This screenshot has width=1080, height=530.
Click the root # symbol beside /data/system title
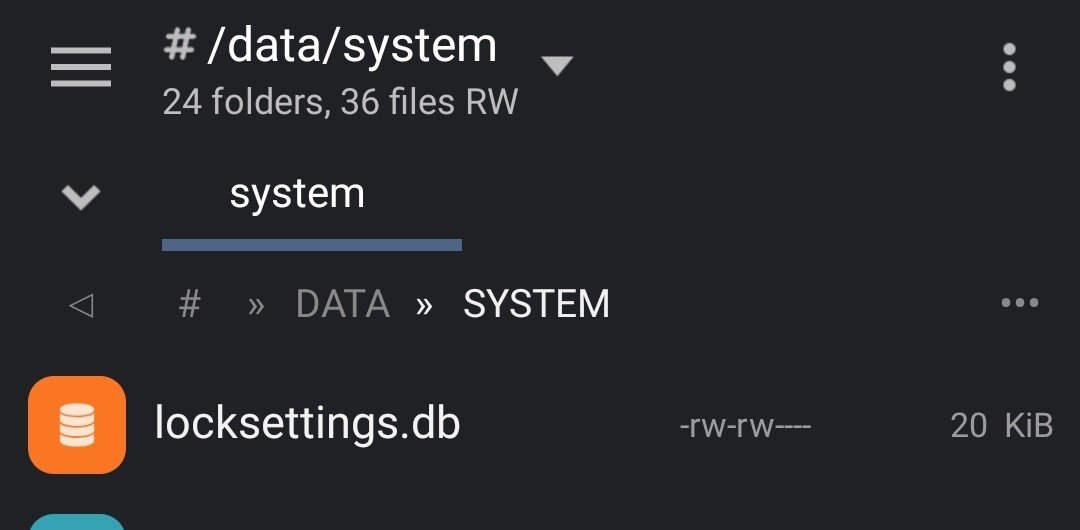179,45
